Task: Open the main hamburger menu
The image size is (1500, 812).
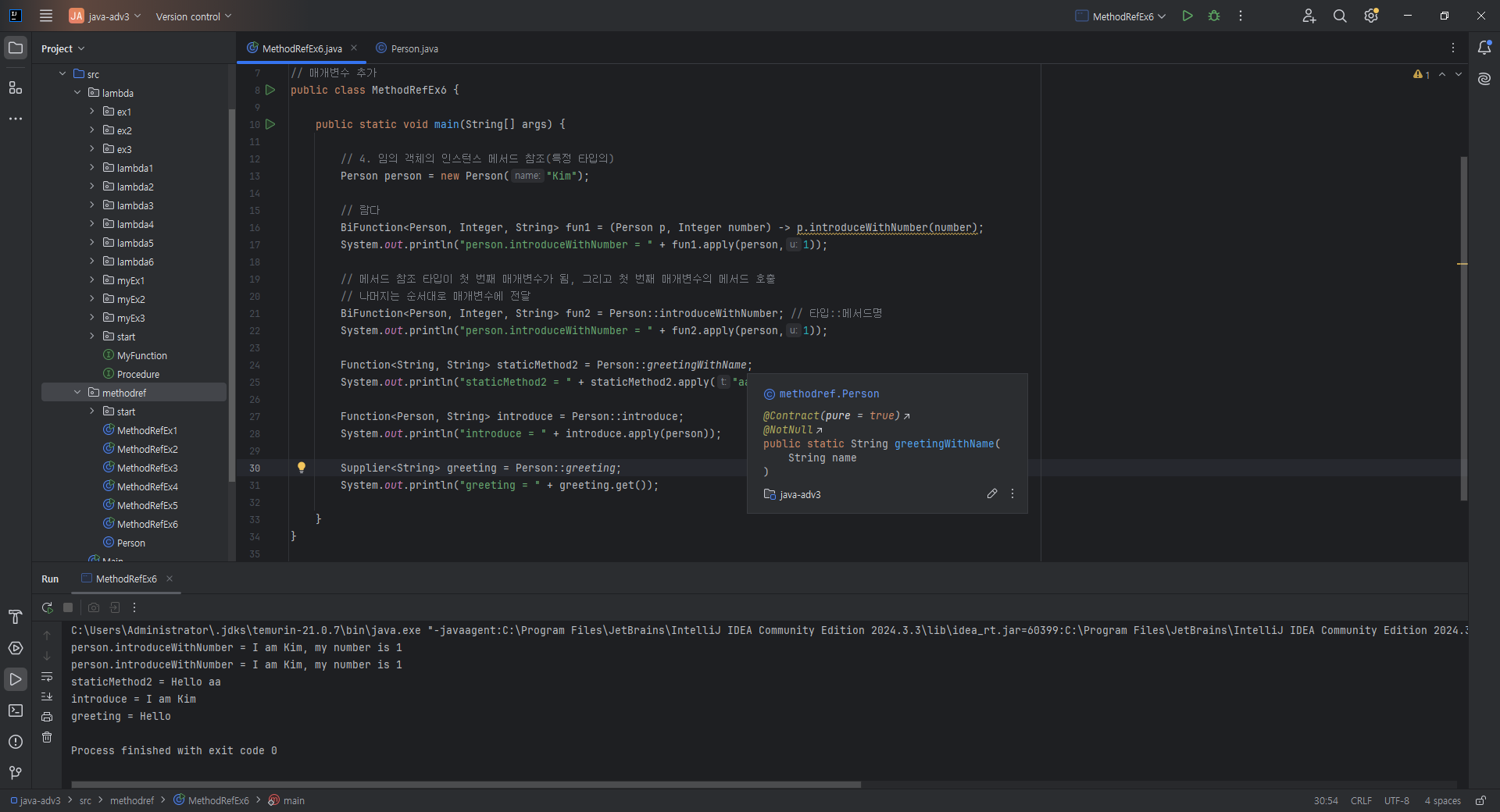Action: click(46, 16)
